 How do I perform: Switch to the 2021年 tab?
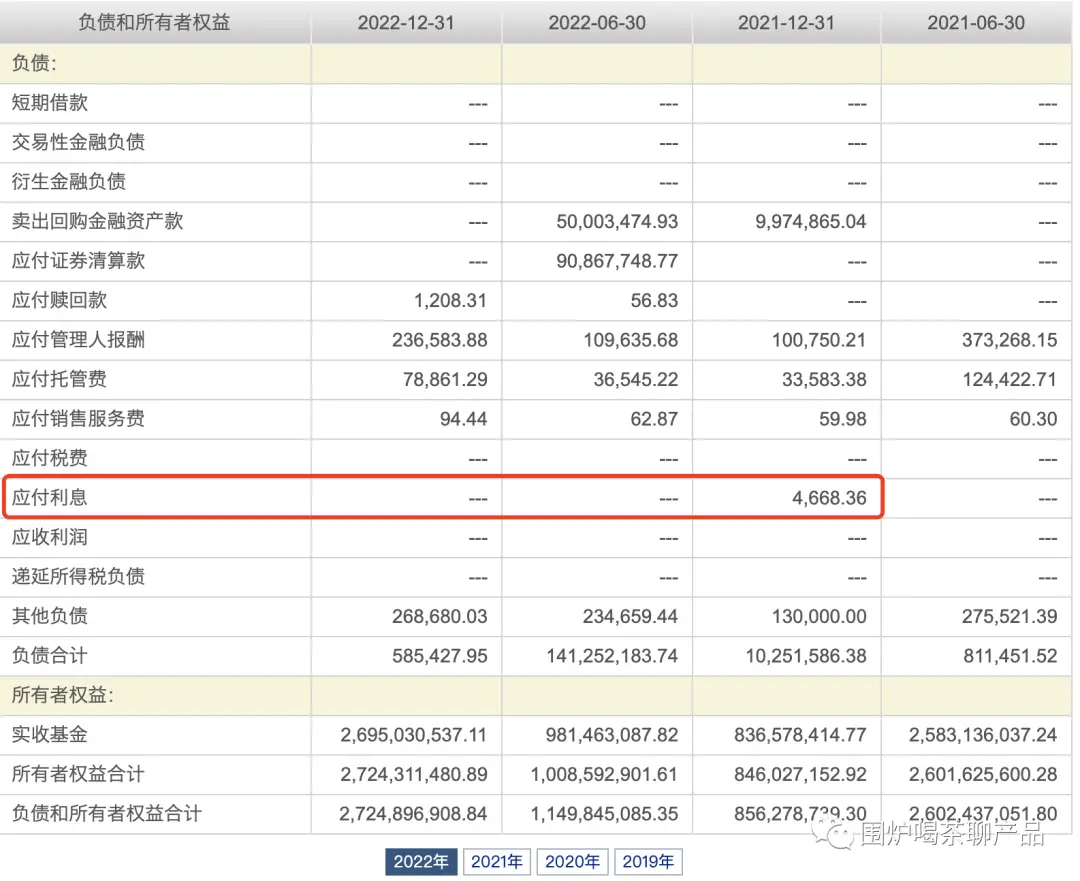(x=497, y=861)
